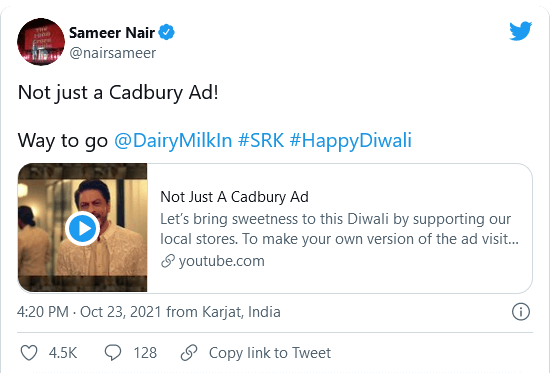Open the #HappyDiwali hashtag
The image size is (551, 373).
pyautogui.click(x=350, y=141)
